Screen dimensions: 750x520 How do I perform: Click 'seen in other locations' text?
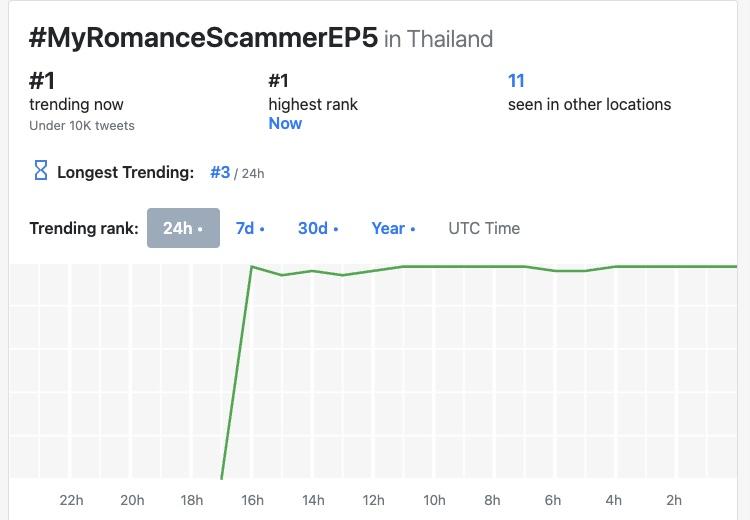[589, 104]
